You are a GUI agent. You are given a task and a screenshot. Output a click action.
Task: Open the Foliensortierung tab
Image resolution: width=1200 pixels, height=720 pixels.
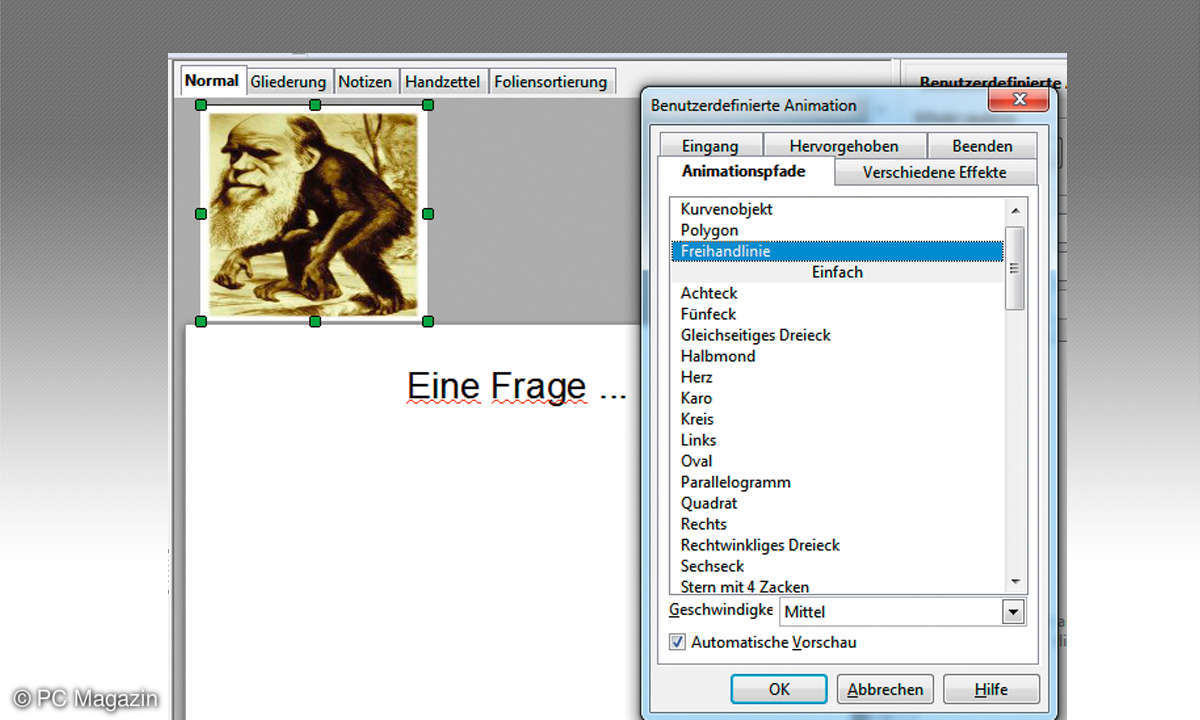551,82
